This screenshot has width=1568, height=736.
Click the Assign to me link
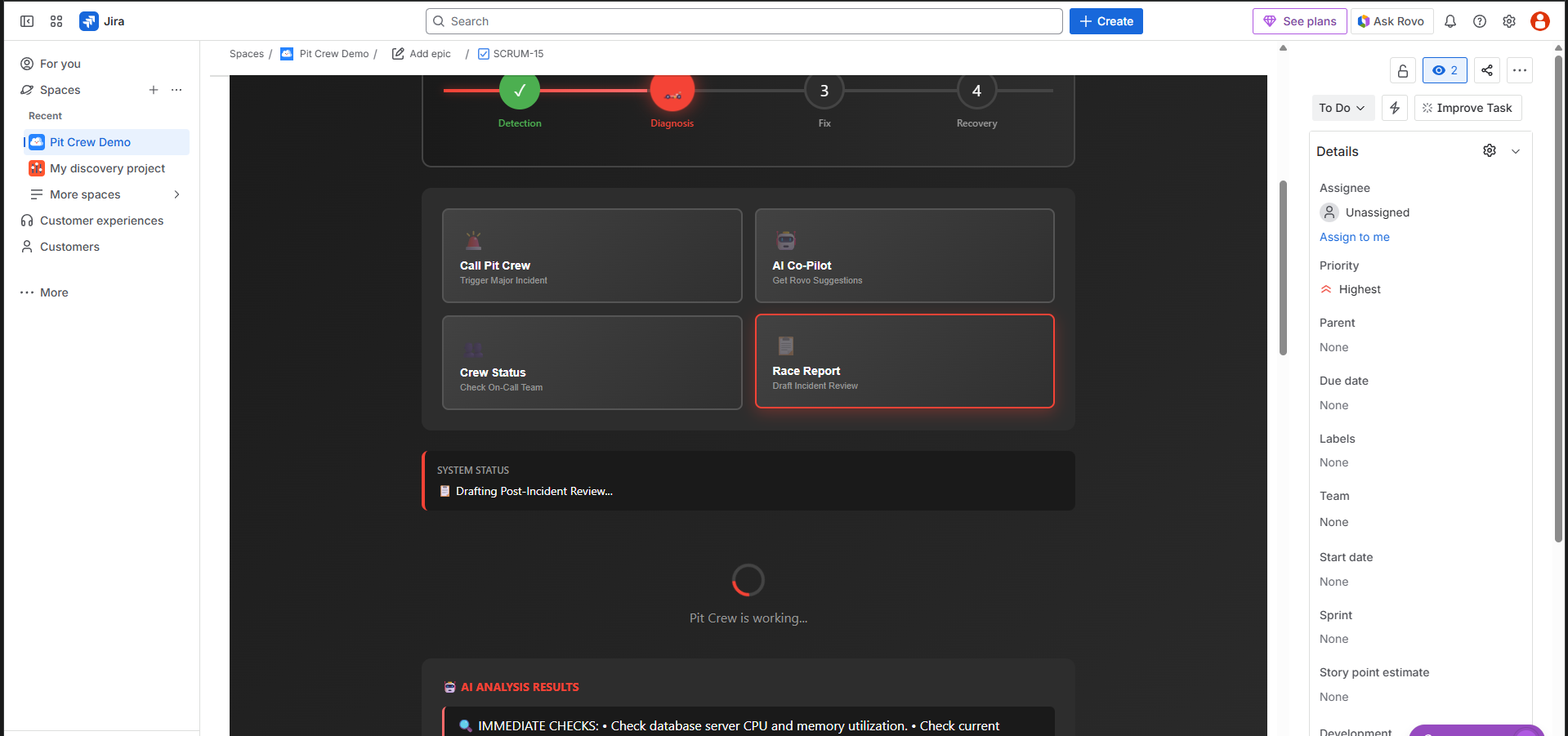click(1354, 237)
